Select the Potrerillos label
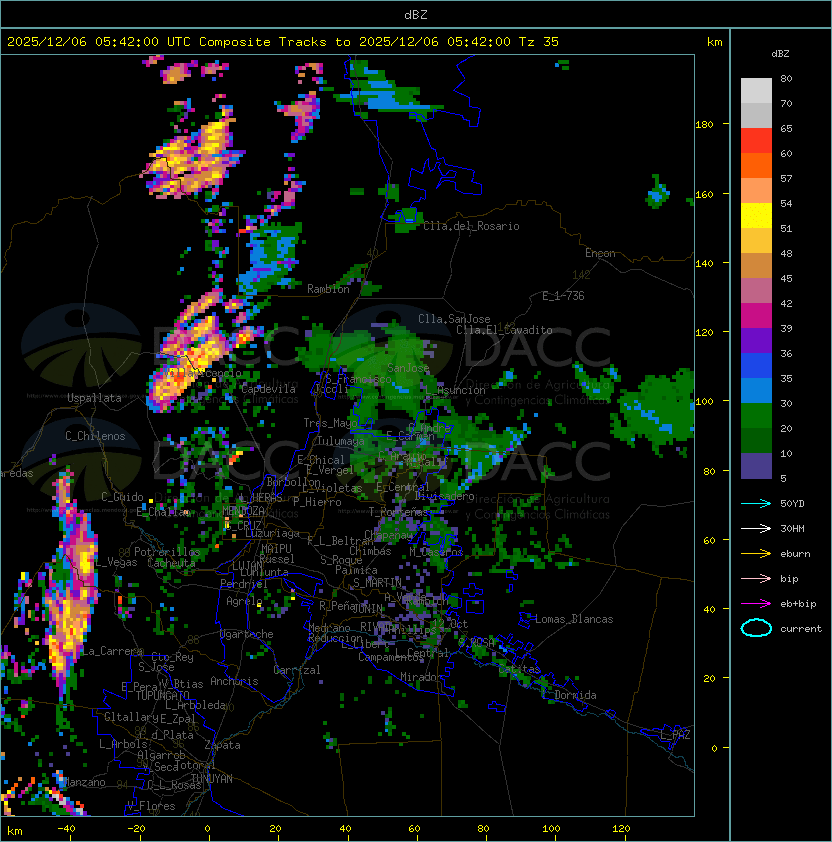This screenshot has height=842, width=832. (x=167, y=552)
